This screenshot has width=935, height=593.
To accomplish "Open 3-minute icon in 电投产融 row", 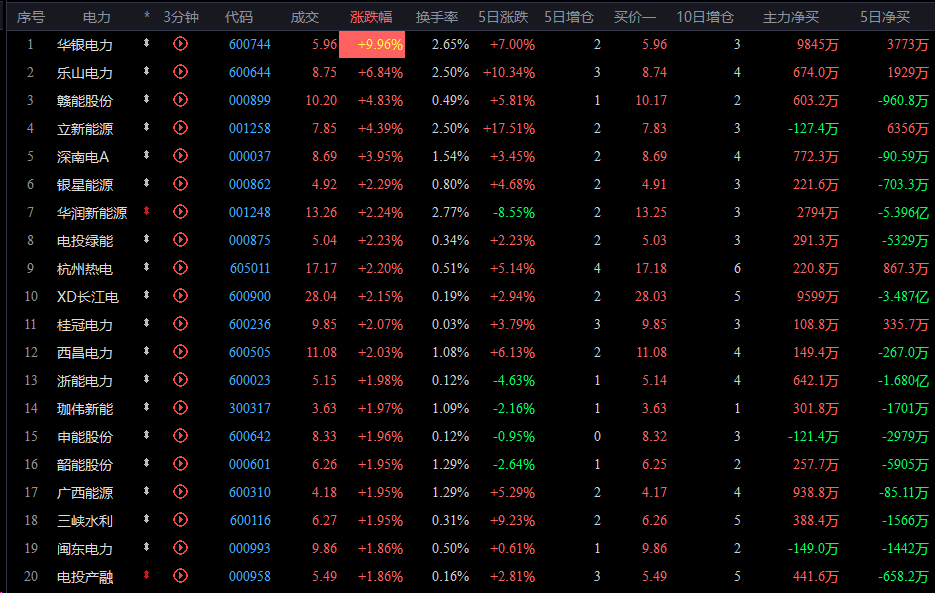I will coord(180,576).
